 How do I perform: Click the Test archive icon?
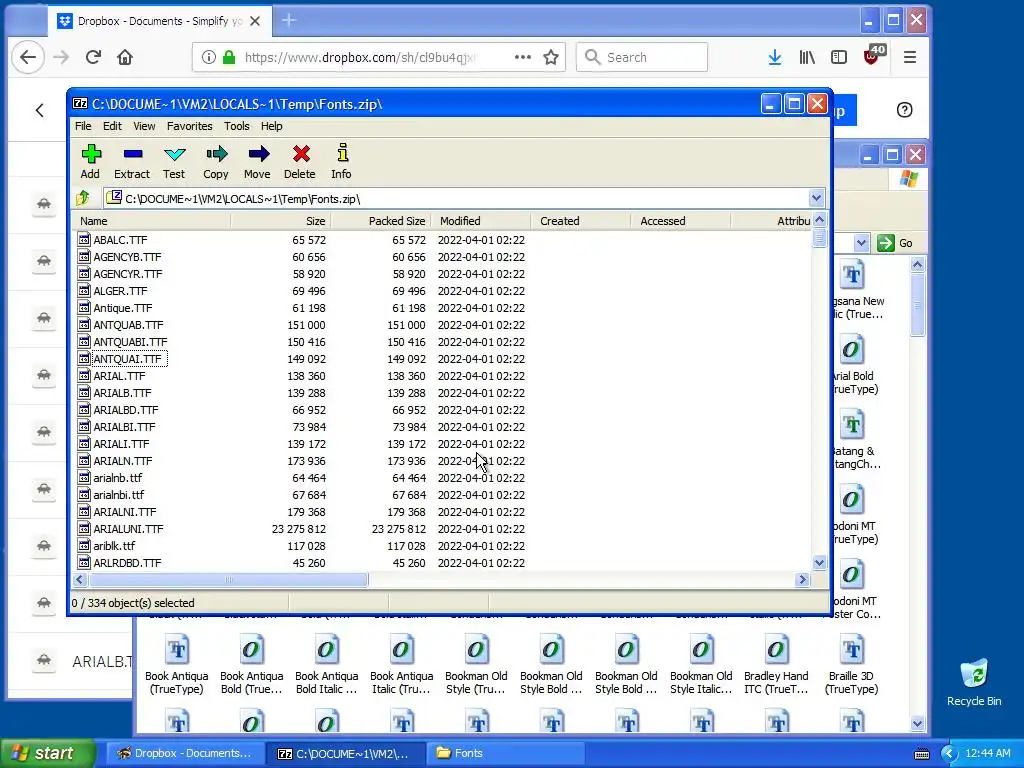174,161
